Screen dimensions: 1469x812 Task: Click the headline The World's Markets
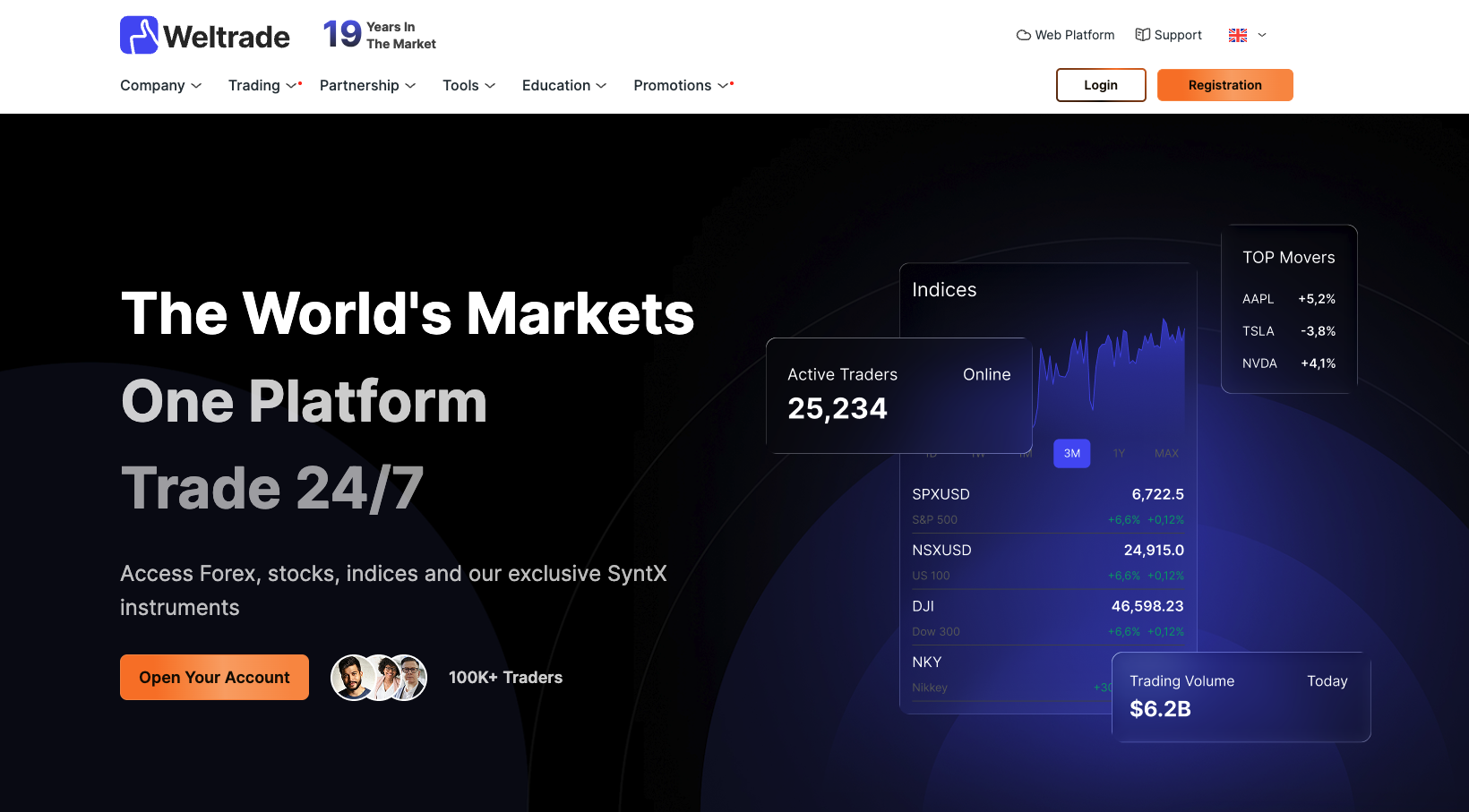(x=408, y=314)
